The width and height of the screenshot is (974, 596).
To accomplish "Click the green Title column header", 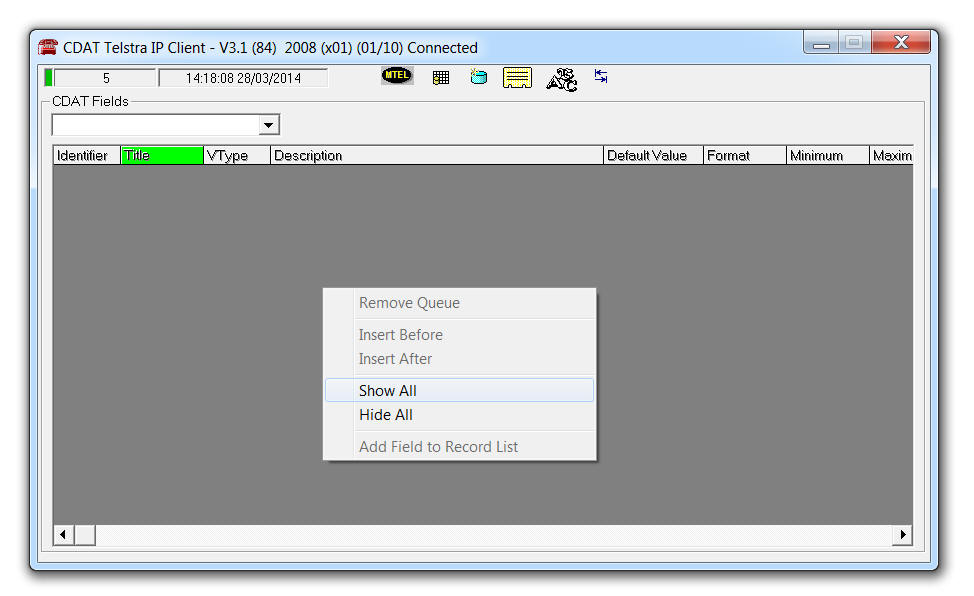I will coord(161,156).
